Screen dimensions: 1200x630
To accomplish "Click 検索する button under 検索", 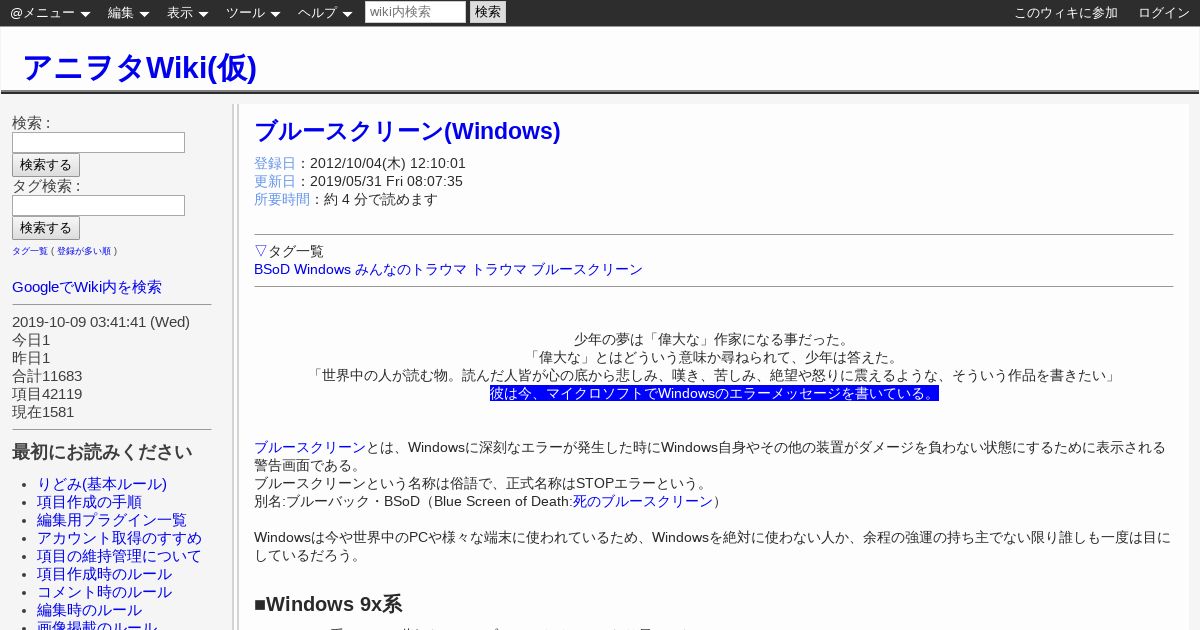I will click(46, 165).
